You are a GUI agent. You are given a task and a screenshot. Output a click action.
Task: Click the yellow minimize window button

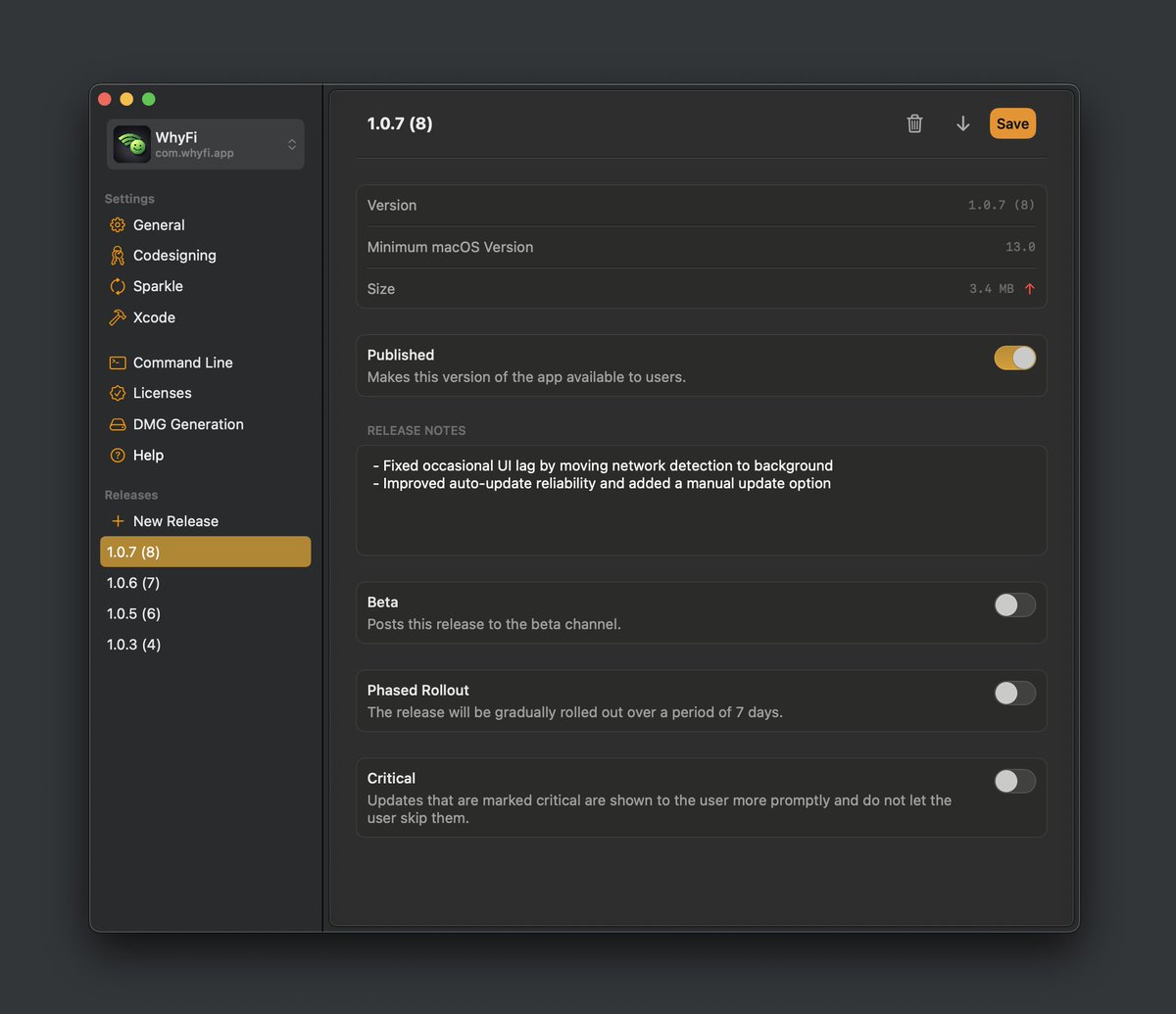[x=126, y=99]
